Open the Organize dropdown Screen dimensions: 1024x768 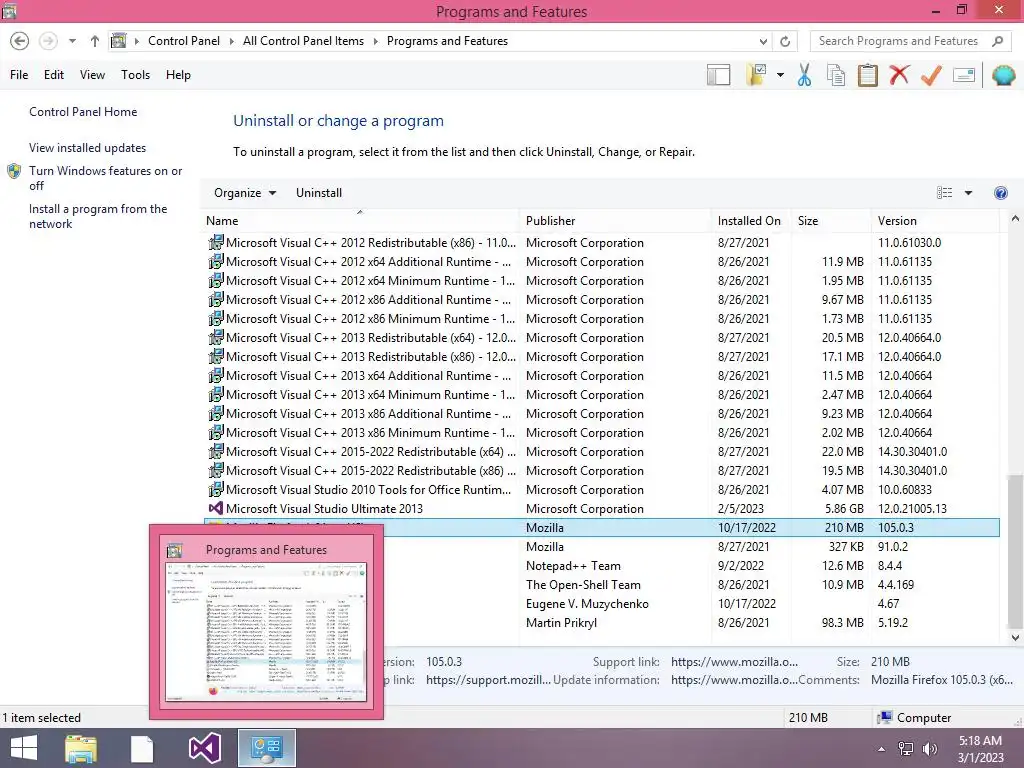tap(245, 193)
